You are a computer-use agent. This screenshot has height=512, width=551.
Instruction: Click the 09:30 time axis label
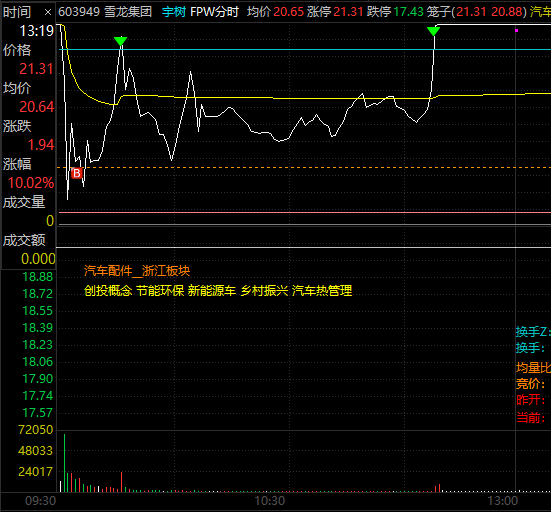pos(40,501)
